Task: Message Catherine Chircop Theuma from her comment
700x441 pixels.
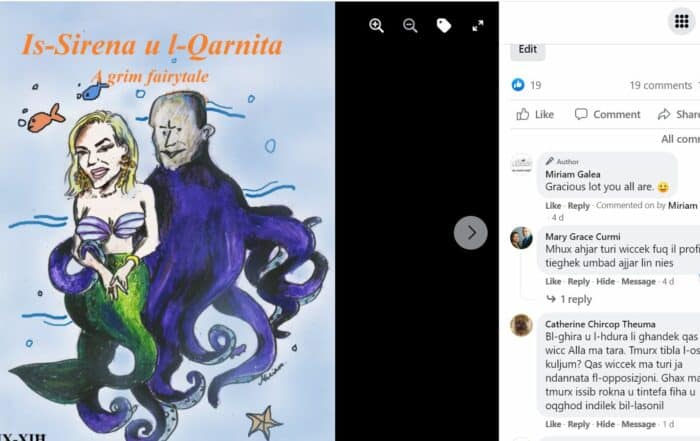Action: point(638,424)
